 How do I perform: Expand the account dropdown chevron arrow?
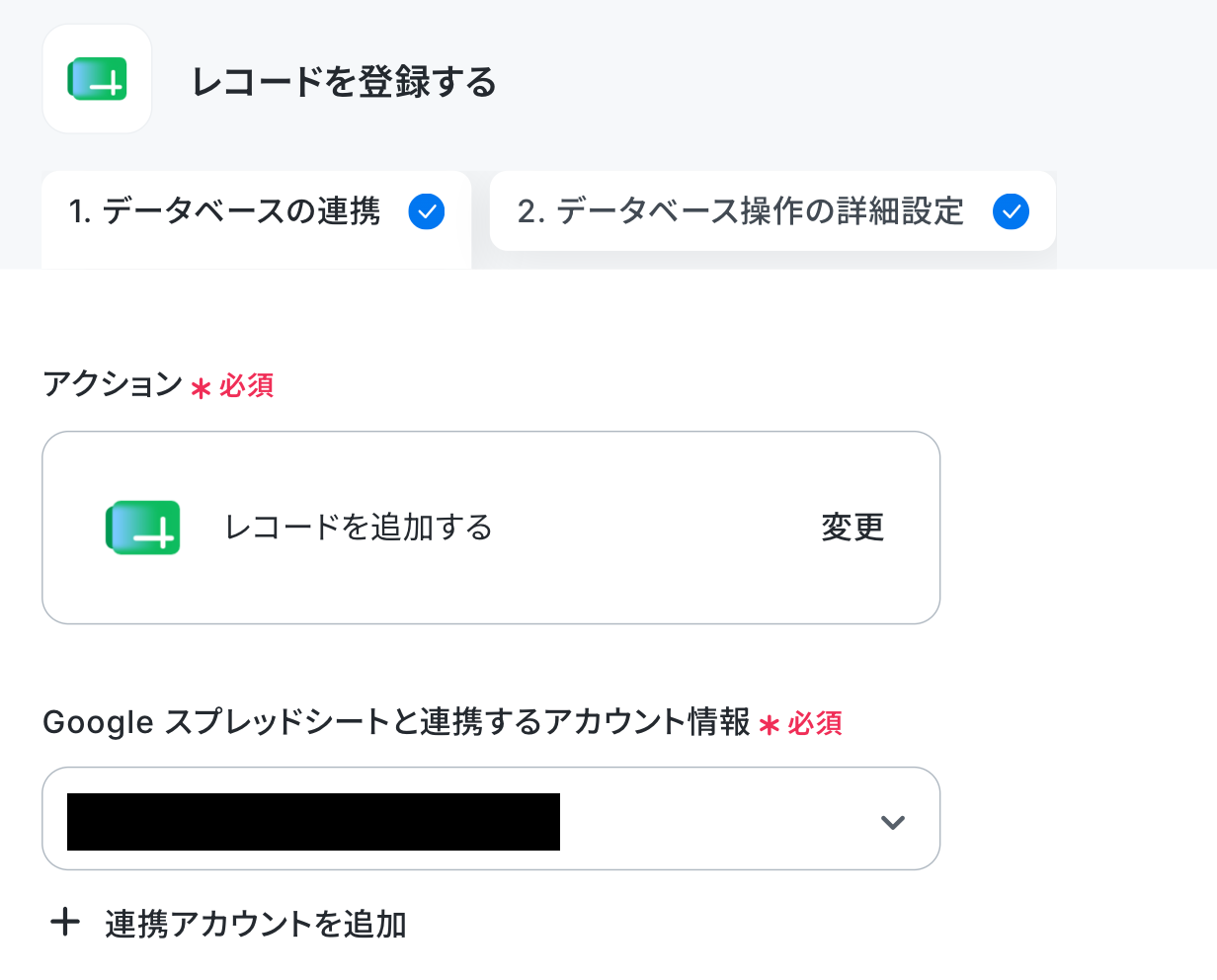(x=893, y=822)
